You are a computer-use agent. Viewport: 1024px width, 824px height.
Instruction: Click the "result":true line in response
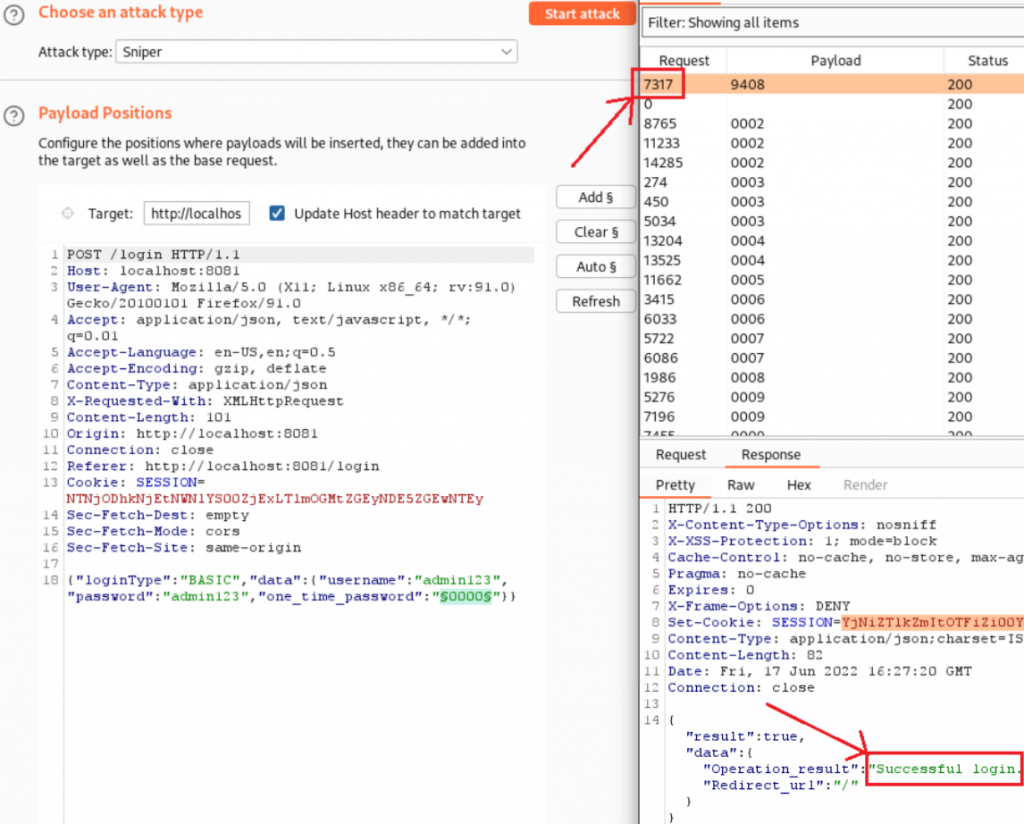(746, 737)
